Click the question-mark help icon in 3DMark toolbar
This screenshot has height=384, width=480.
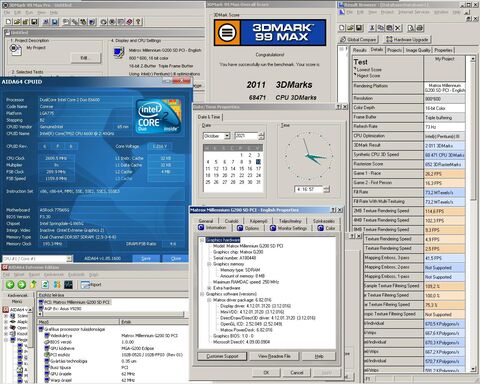click(x=138, y=22)
